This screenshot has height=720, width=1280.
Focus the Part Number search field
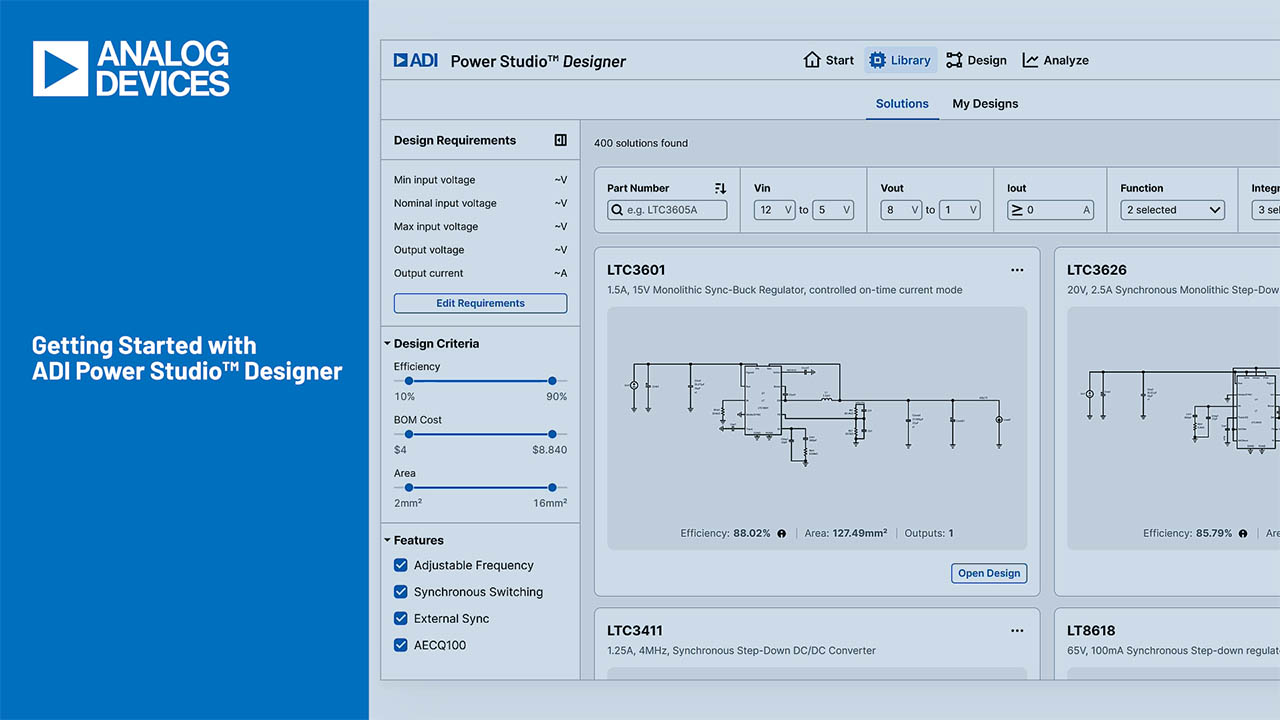667,210
